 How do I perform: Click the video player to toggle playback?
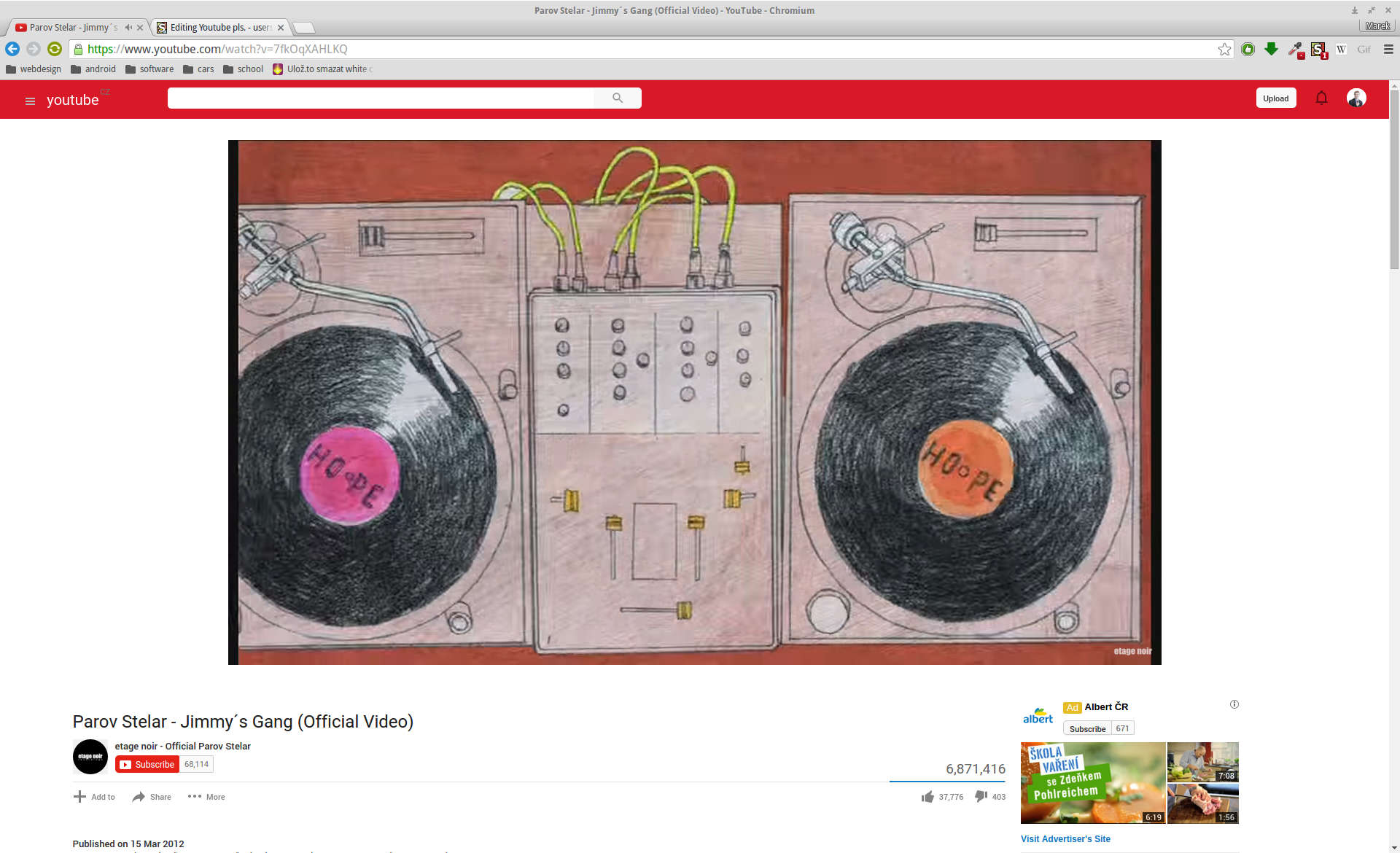tap(694, 402)
